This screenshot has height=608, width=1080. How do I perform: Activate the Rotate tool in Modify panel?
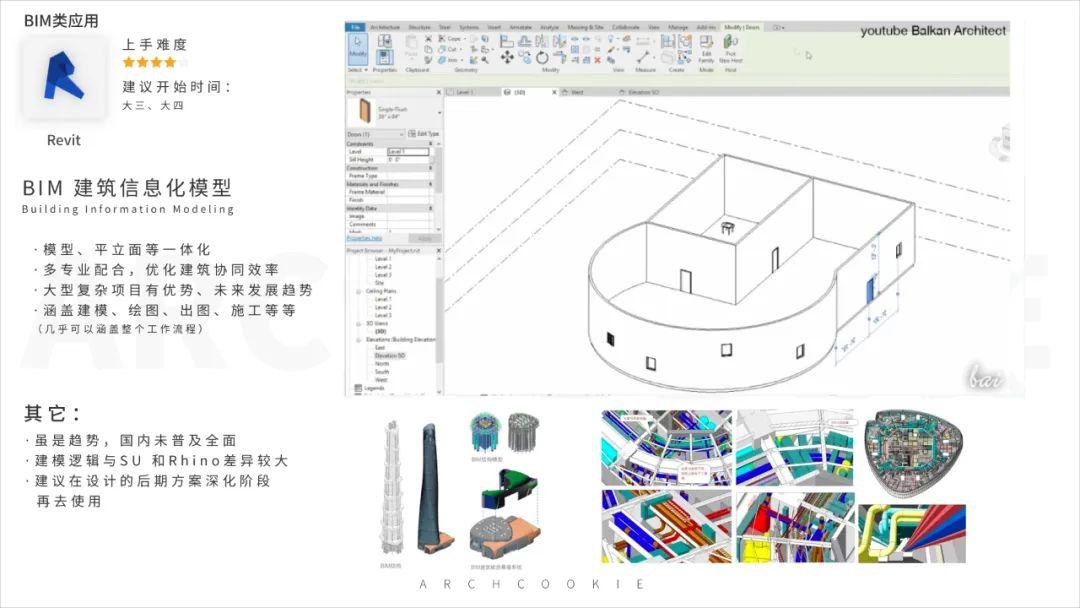coord(541,58)
